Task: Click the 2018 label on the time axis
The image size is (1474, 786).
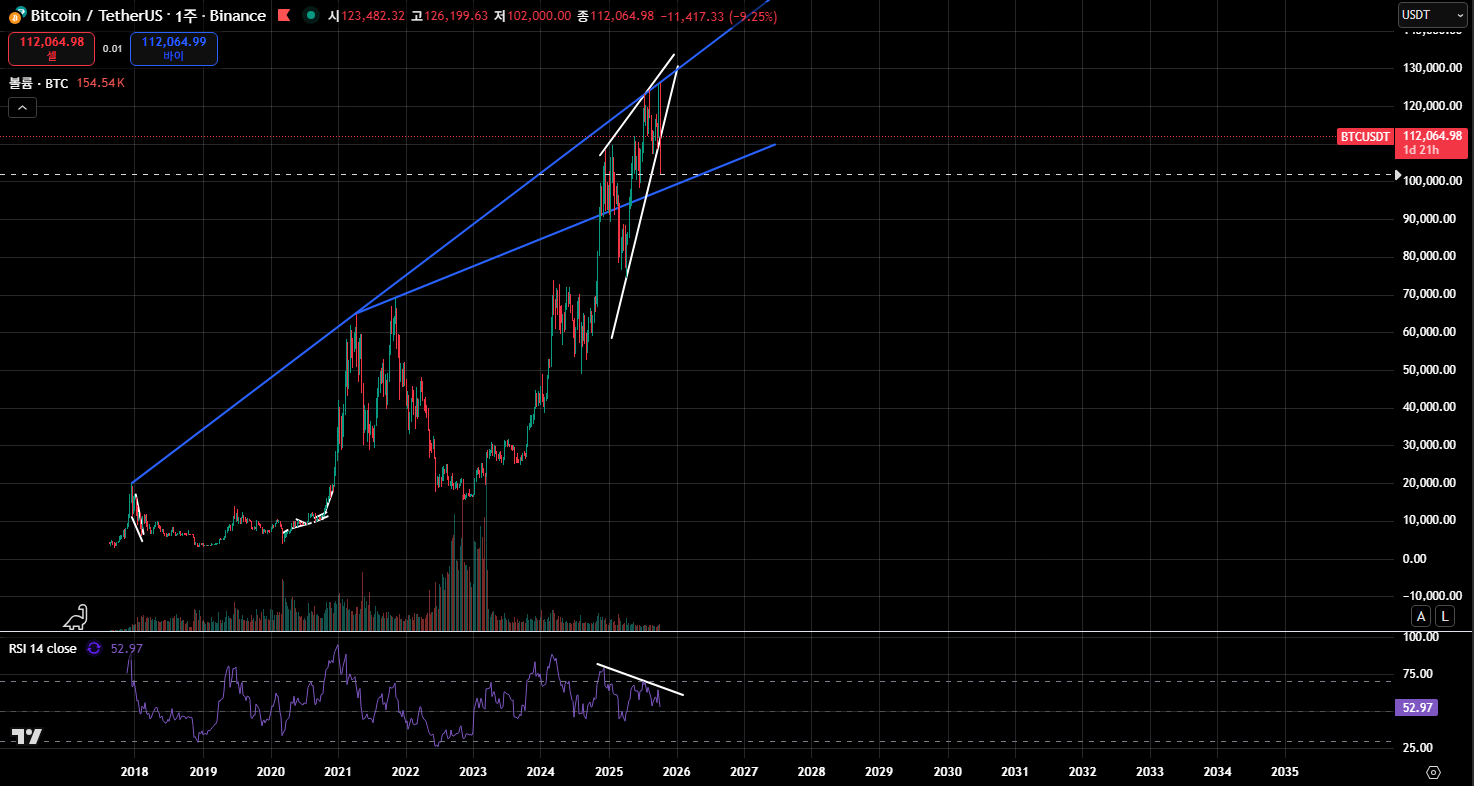Action: pyautogui.click(x=134, y=772)
